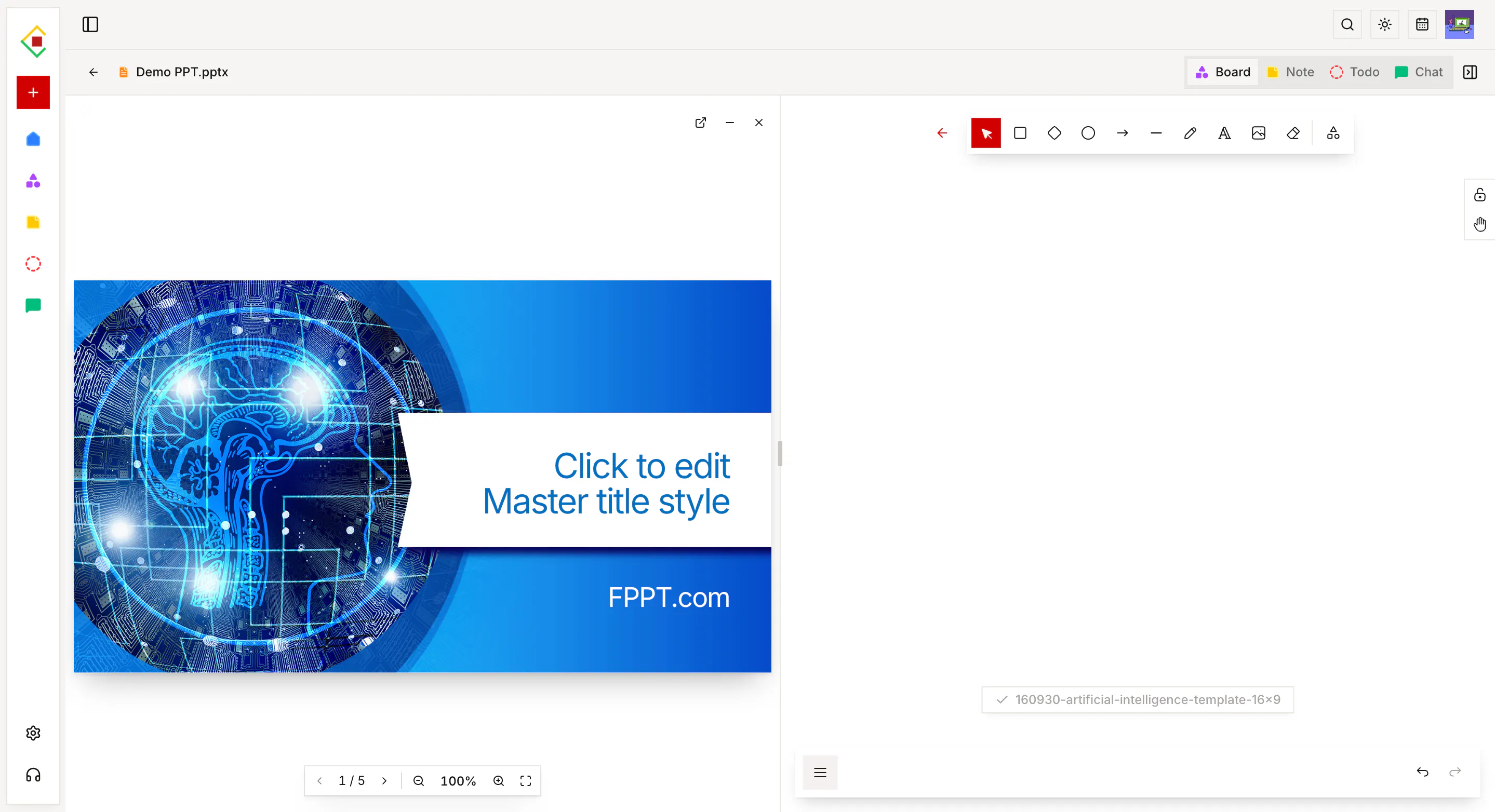The image size is (1495, 812).
Task: Switch to the Todo tab
Action: pyautogui.click(x=1355, y=72)
